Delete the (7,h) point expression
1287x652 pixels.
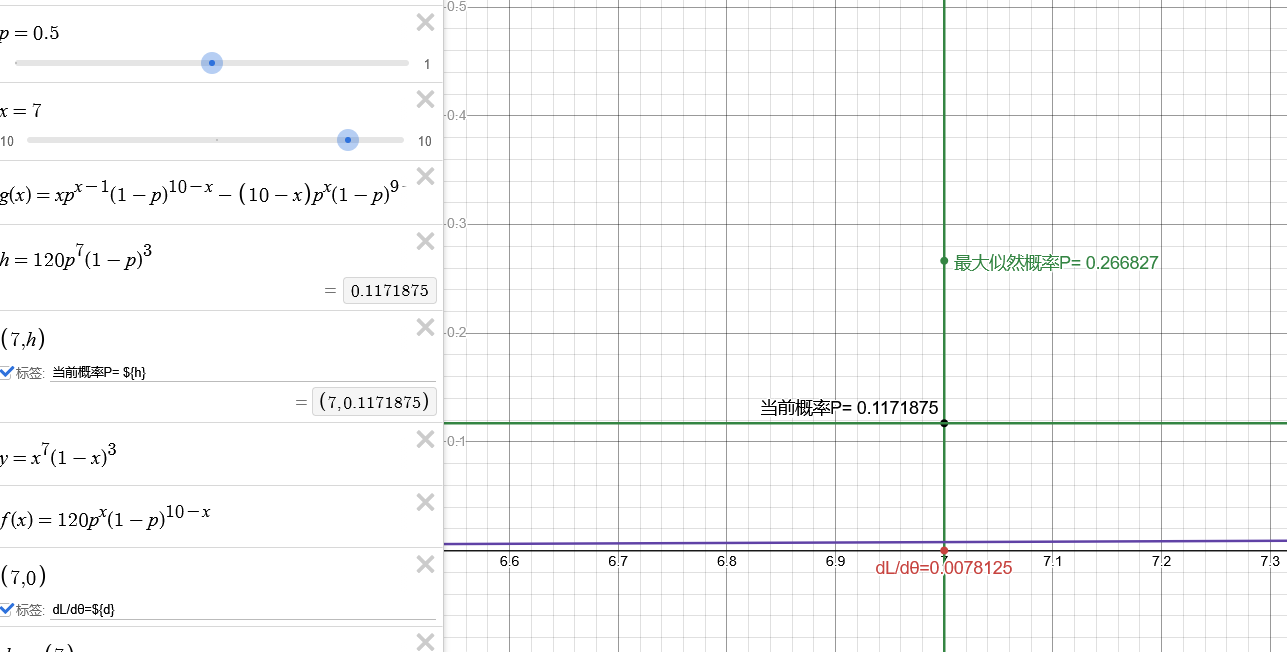(x=425, y=327)
